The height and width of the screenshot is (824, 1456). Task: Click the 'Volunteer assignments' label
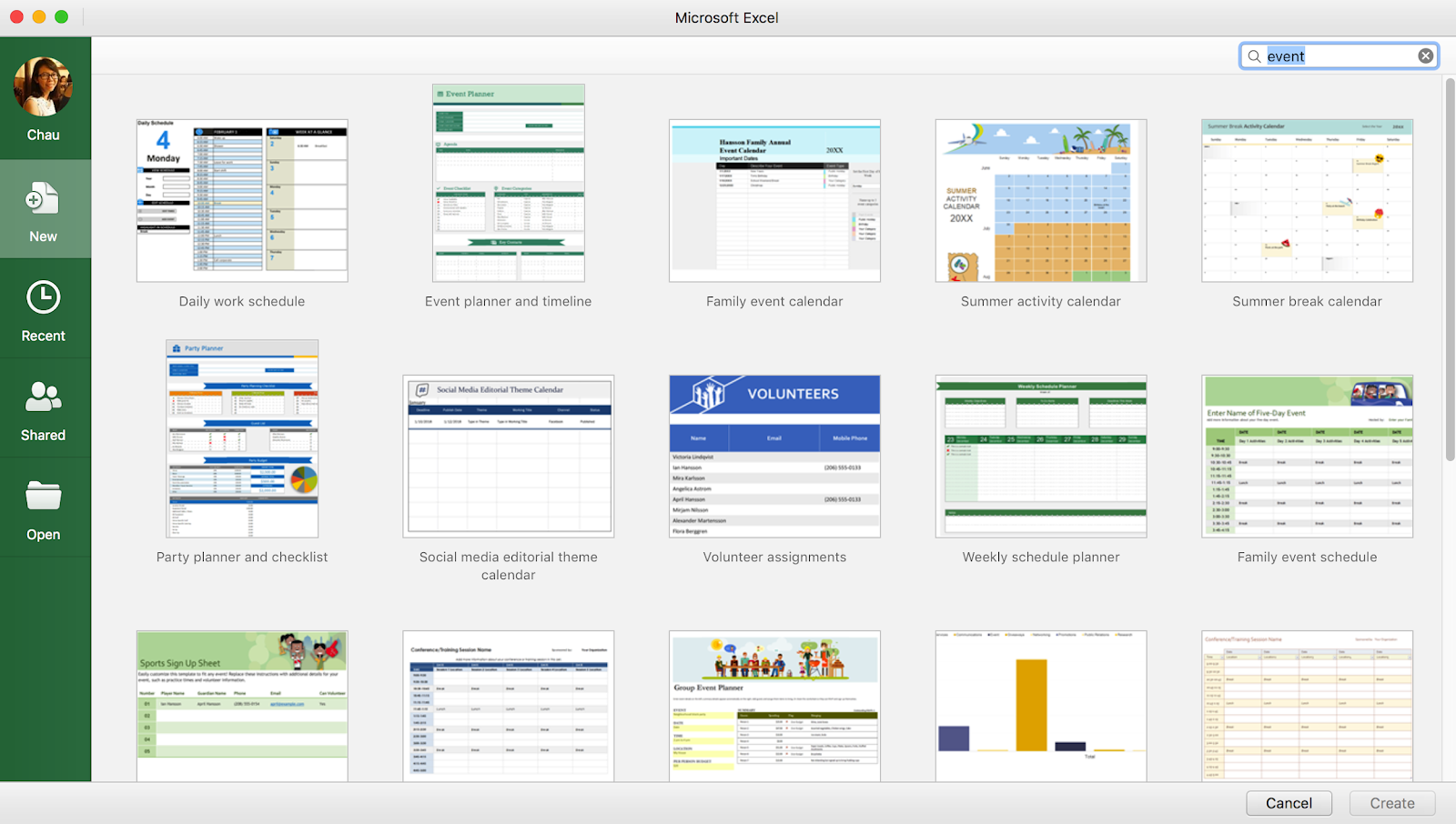(x=774, y=557)
